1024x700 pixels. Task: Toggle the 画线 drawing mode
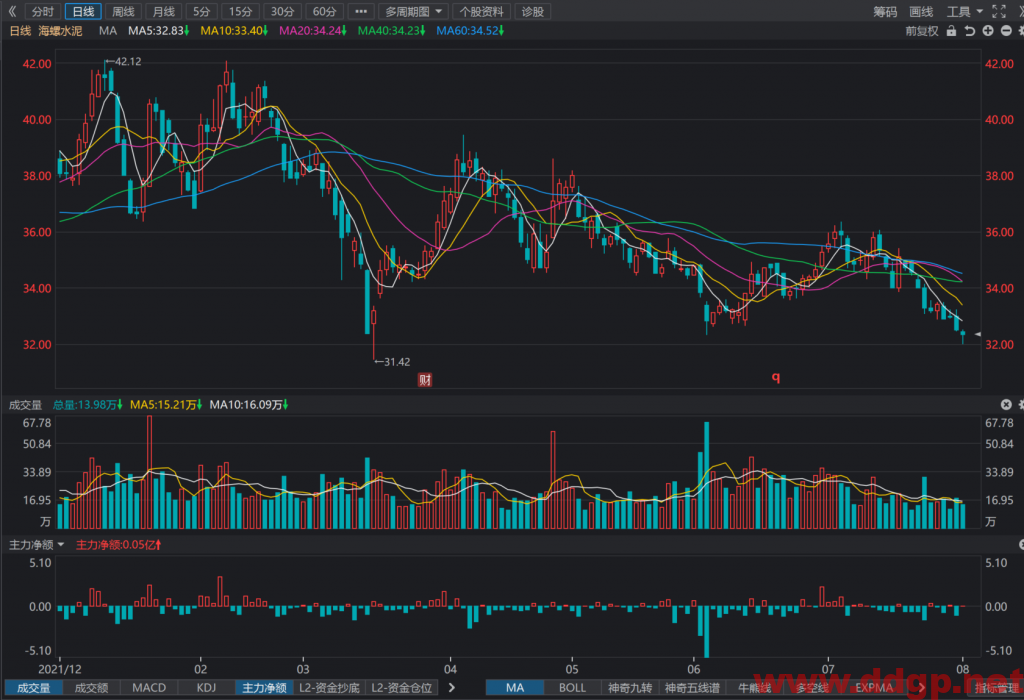click(921, 11)
